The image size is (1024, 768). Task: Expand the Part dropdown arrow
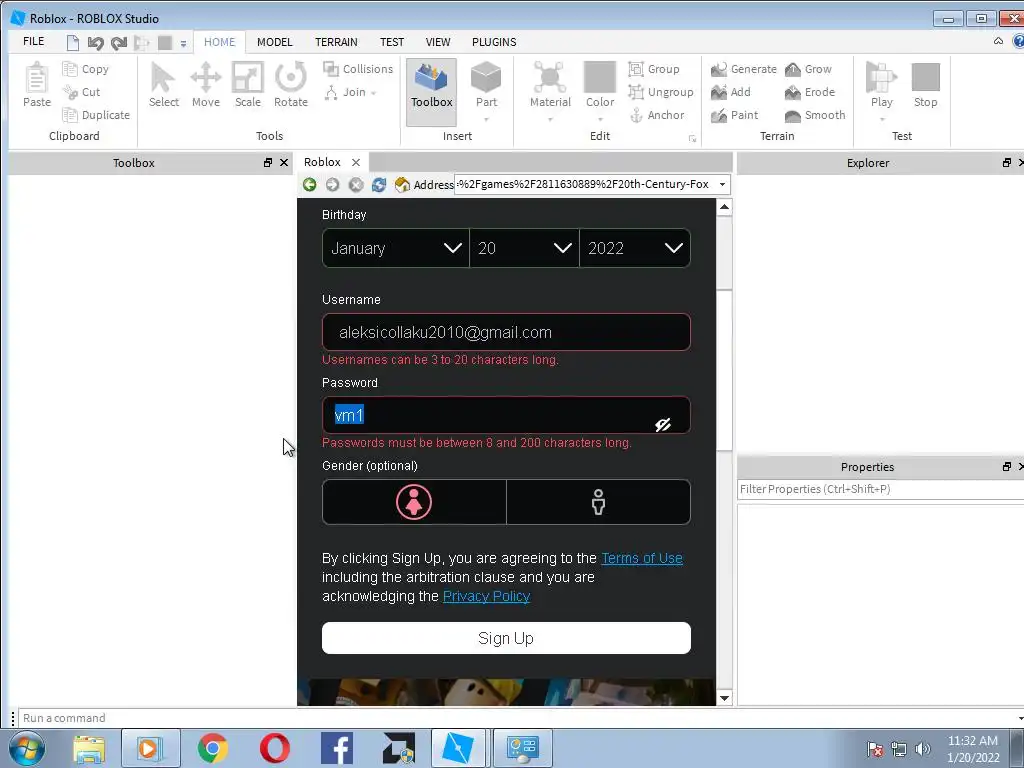tap(487, 120)
